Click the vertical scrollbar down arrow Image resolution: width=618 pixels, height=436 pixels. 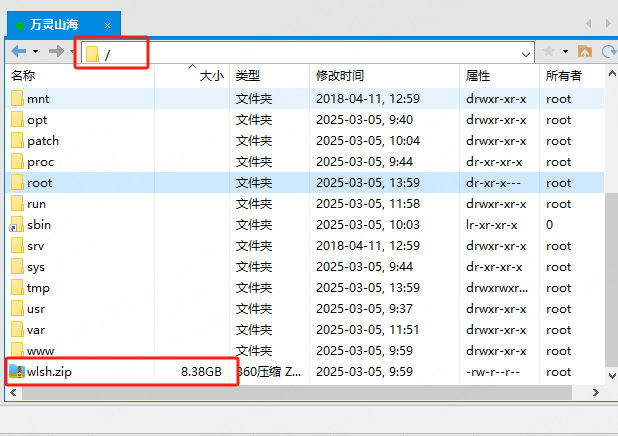[x=612, y=376]
